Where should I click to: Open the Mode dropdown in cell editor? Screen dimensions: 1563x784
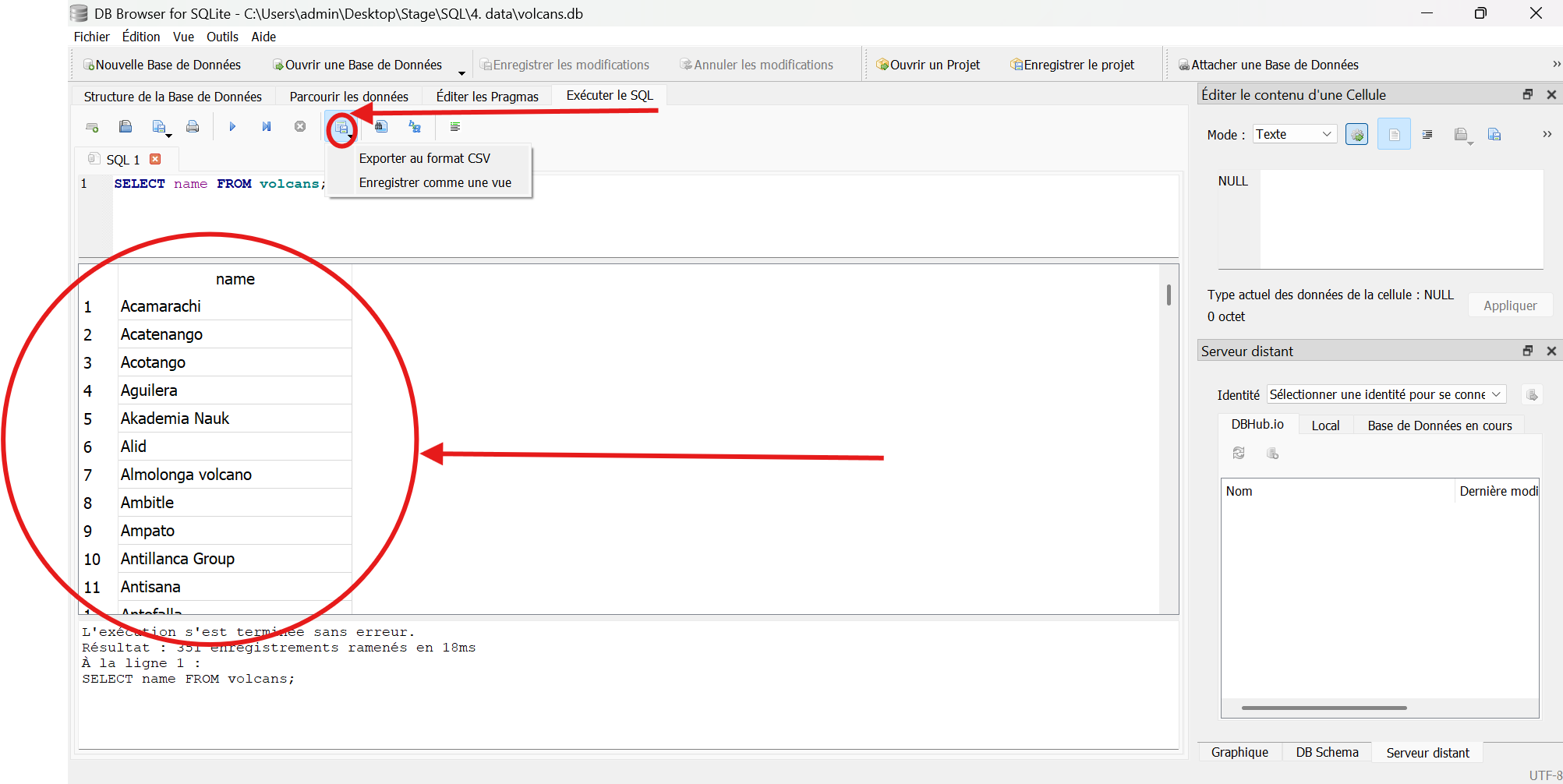click(1293, 134)
